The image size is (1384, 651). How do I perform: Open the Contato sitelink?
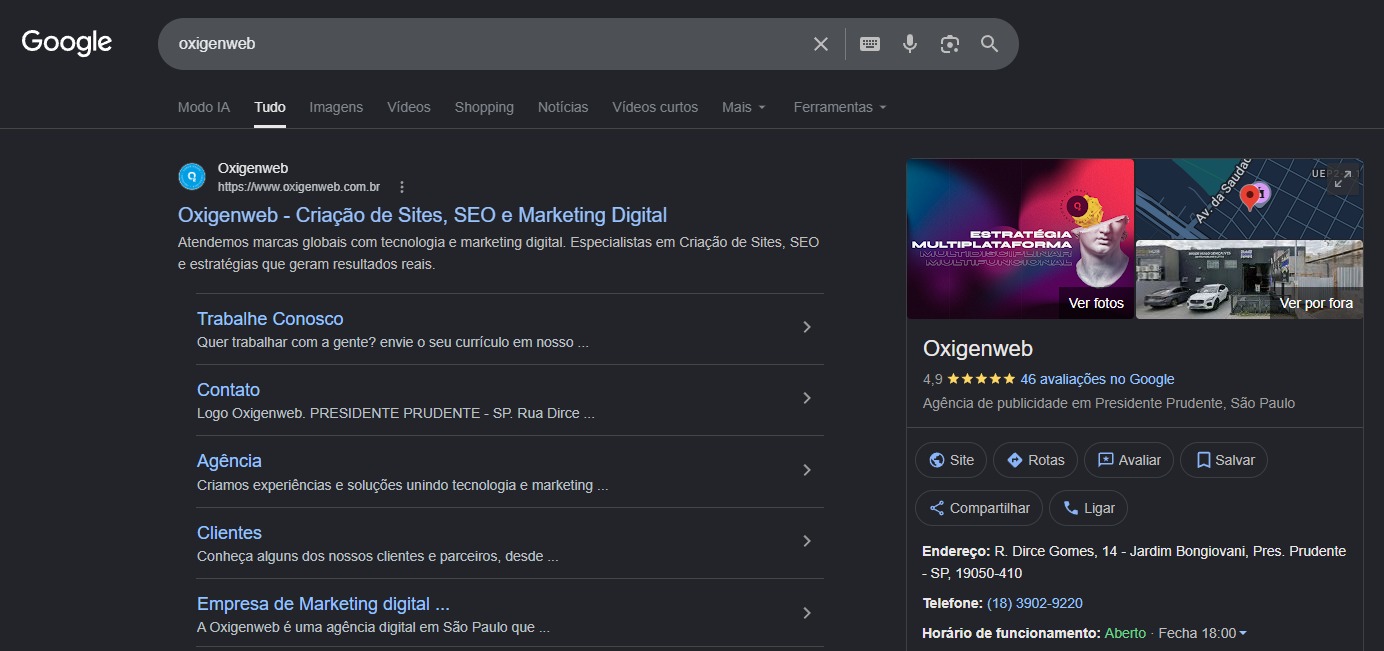tap(228, 390)
